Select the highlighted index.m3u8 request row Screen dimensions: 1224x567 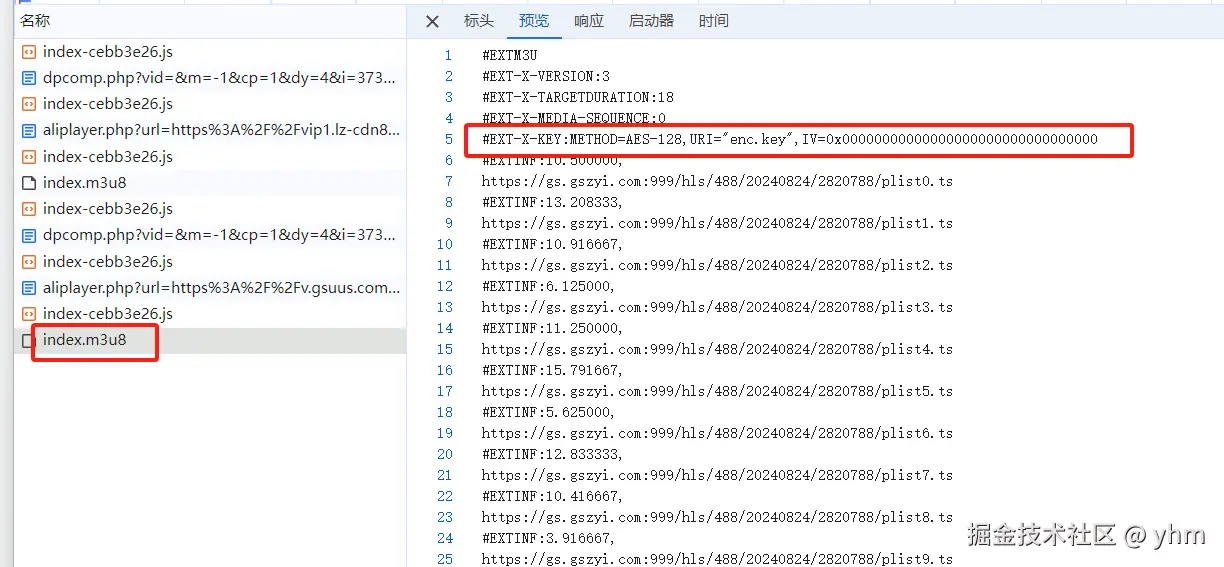[210, 340]
